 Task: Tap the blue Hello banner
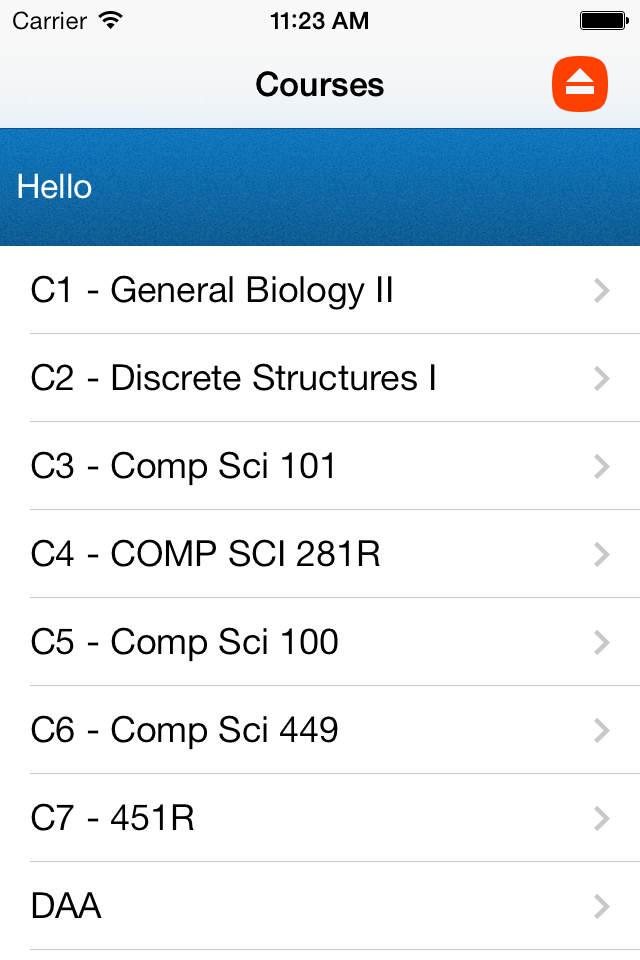point(320,187)
